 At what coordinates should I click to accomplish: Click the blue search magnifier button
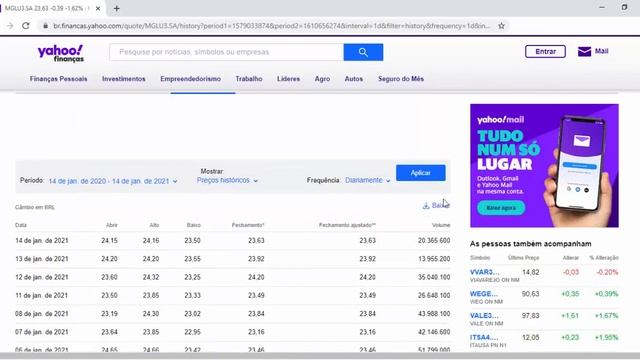[x=363, y=52]
